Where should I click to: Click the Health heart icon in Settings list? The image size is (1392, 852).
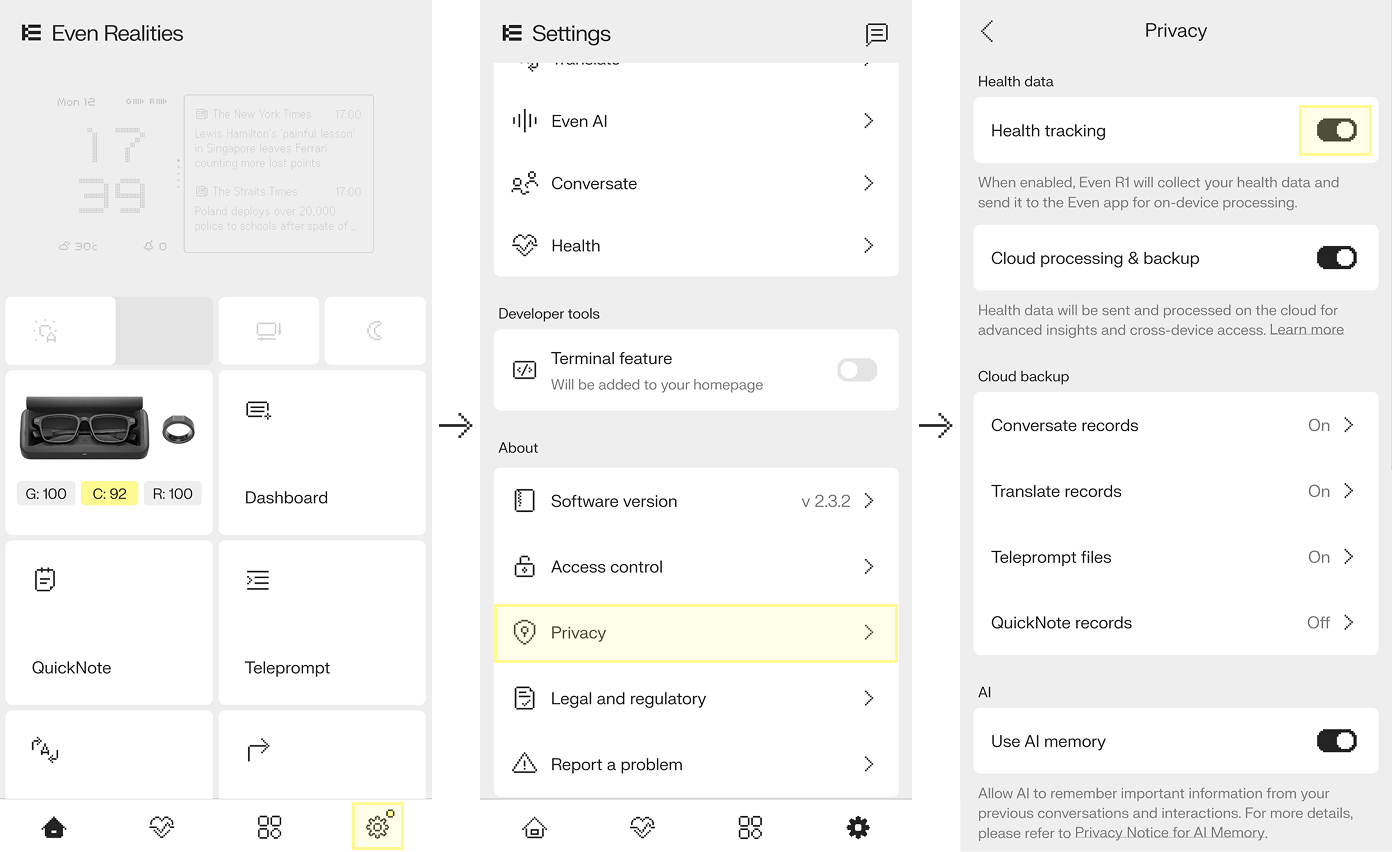pos(524,245)
